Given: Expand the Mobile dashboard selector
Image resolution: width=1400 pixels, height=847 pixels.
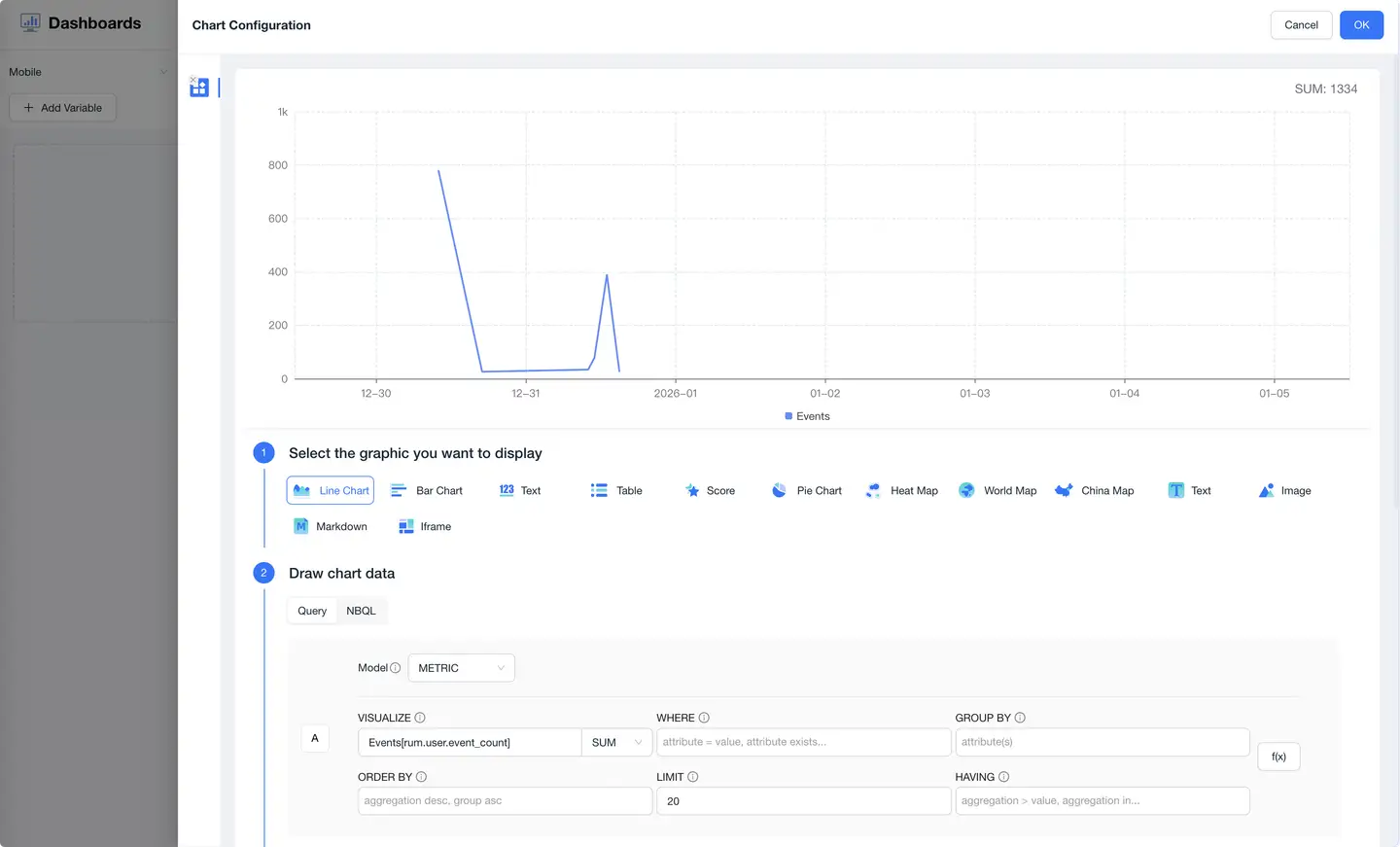Looking at the screenshot, I should (87, 72).
